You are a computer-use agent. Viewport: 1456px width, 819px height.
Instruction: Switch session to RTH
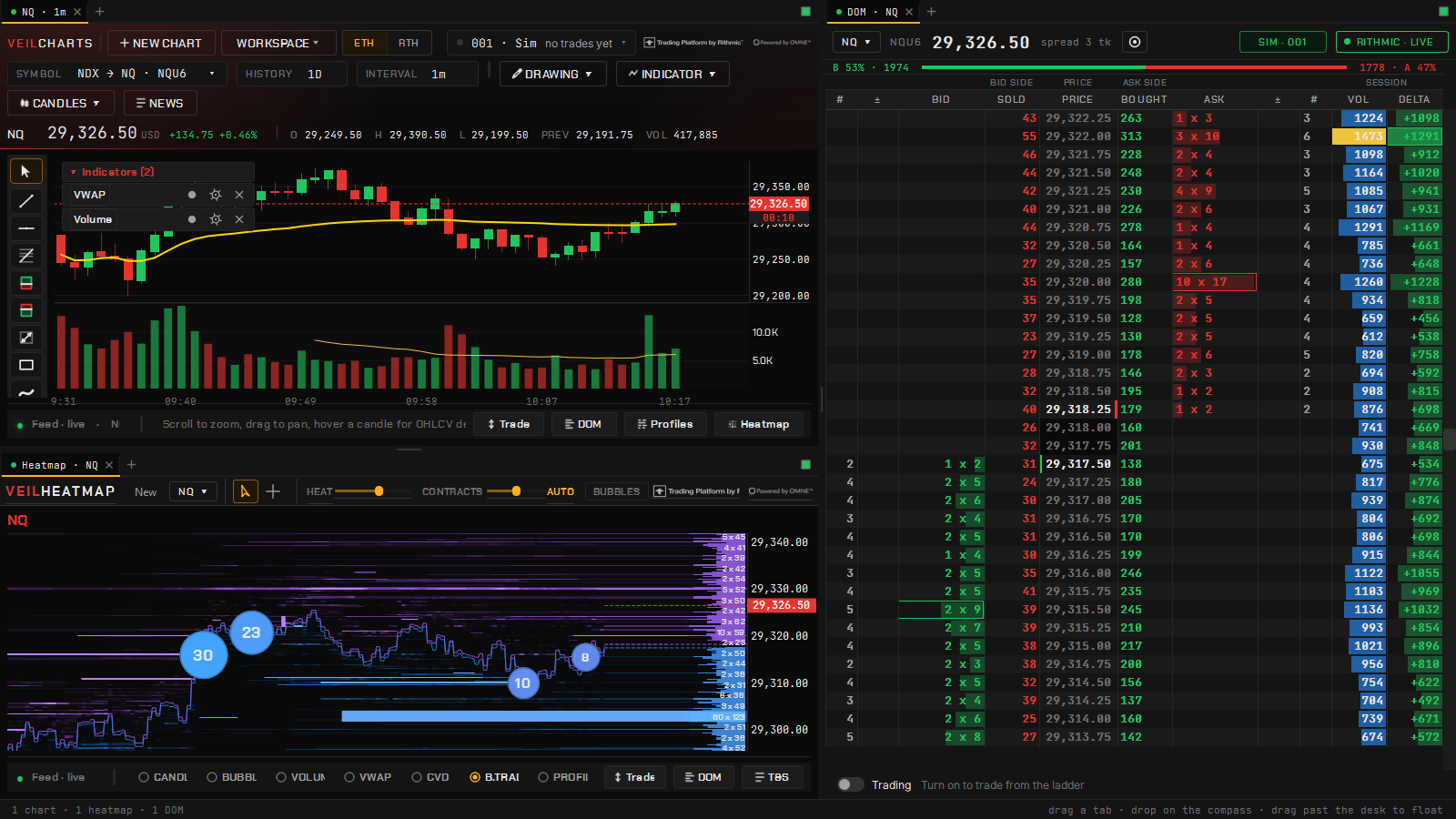[409, 43]
